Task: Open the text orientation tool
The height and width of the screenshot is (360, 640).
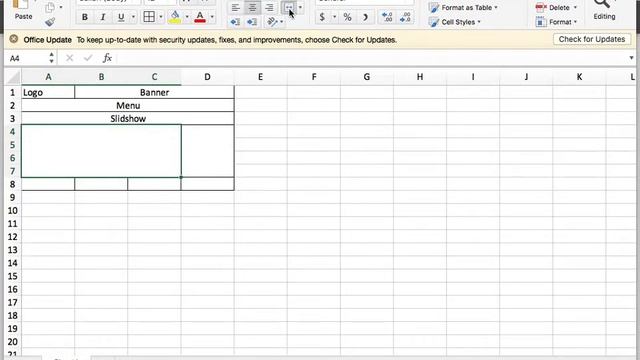Action: tap(272, 22)
